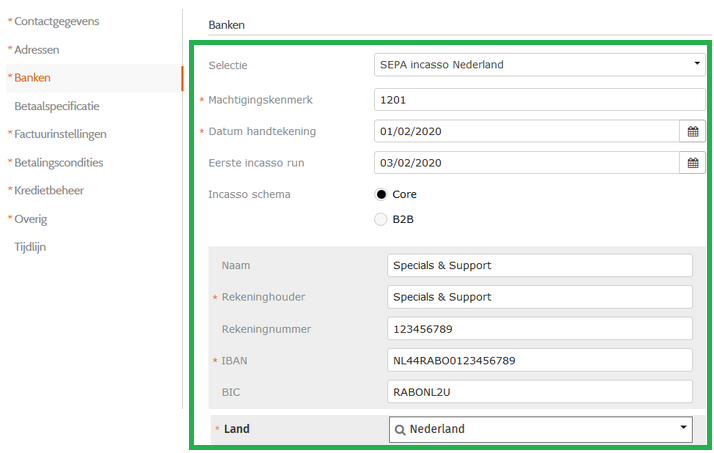Open Overig section

pyautogui.click(x=30, y=219)
